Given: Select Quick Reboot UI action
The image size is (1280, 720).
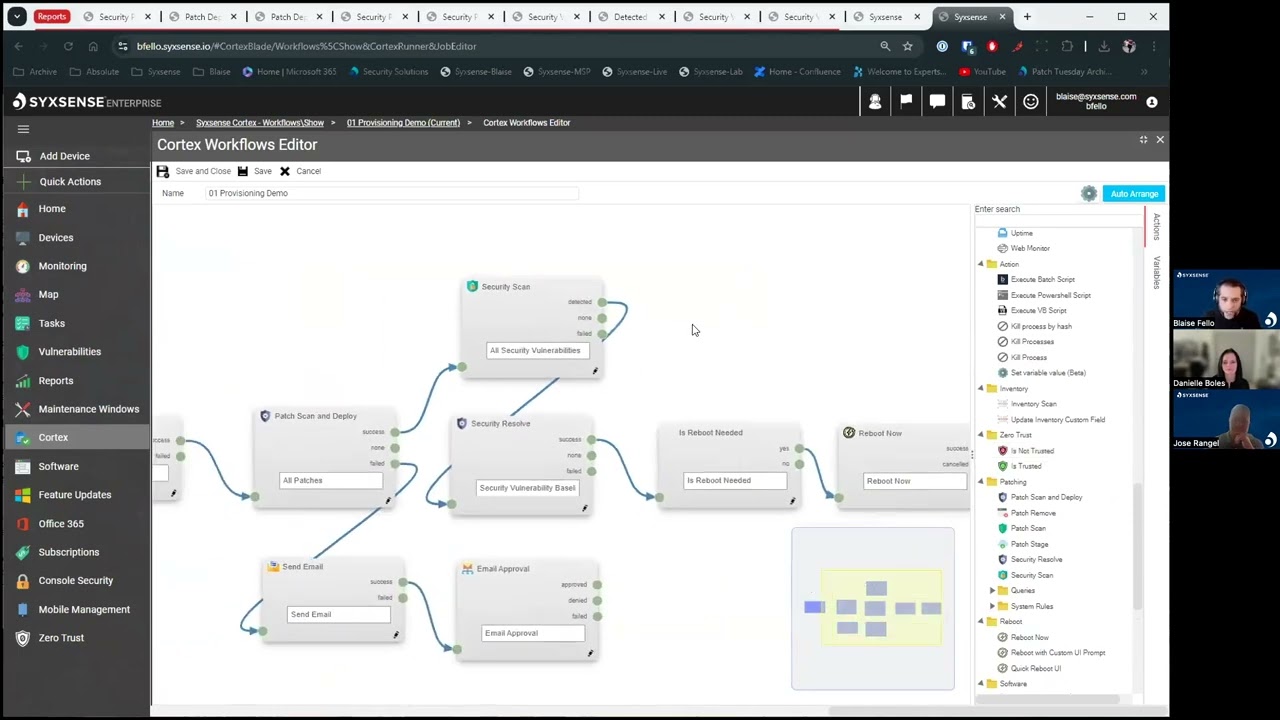Looking at the screenshot, I should coord(1036,668).
